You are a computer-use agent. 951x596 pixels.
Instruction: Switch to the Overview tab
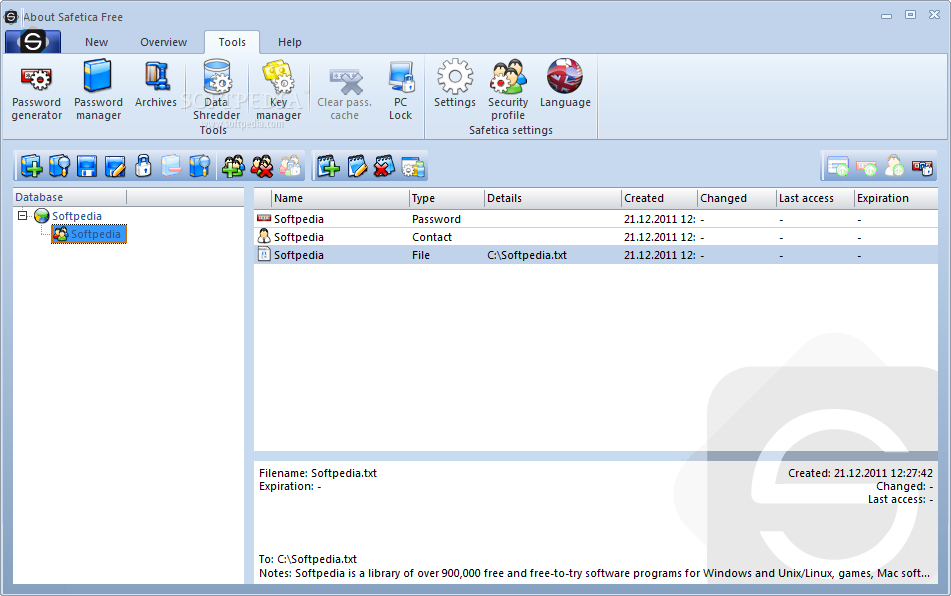coord(164,42)
